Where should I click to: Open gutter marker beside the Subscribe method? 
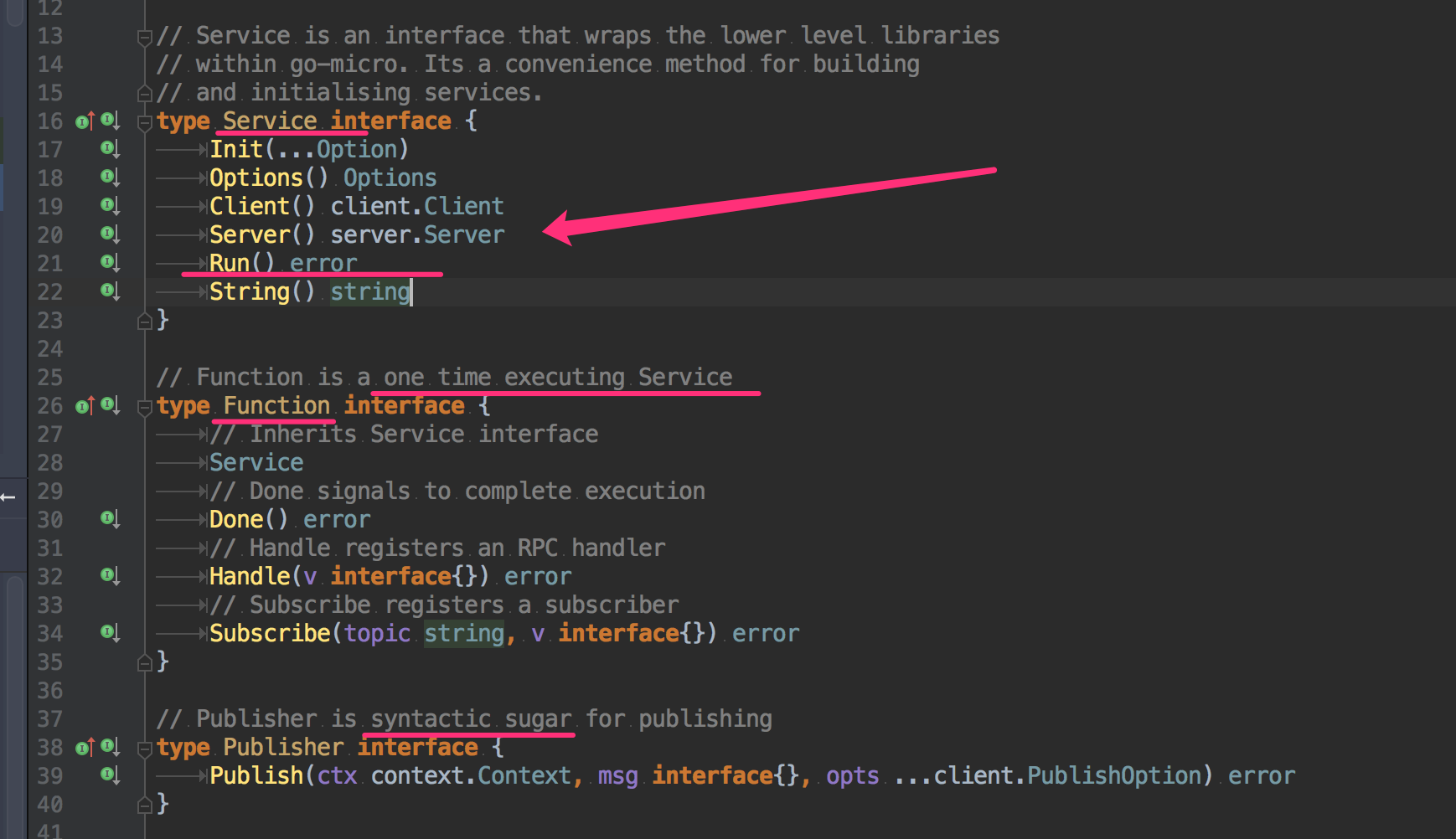(111, 634)
